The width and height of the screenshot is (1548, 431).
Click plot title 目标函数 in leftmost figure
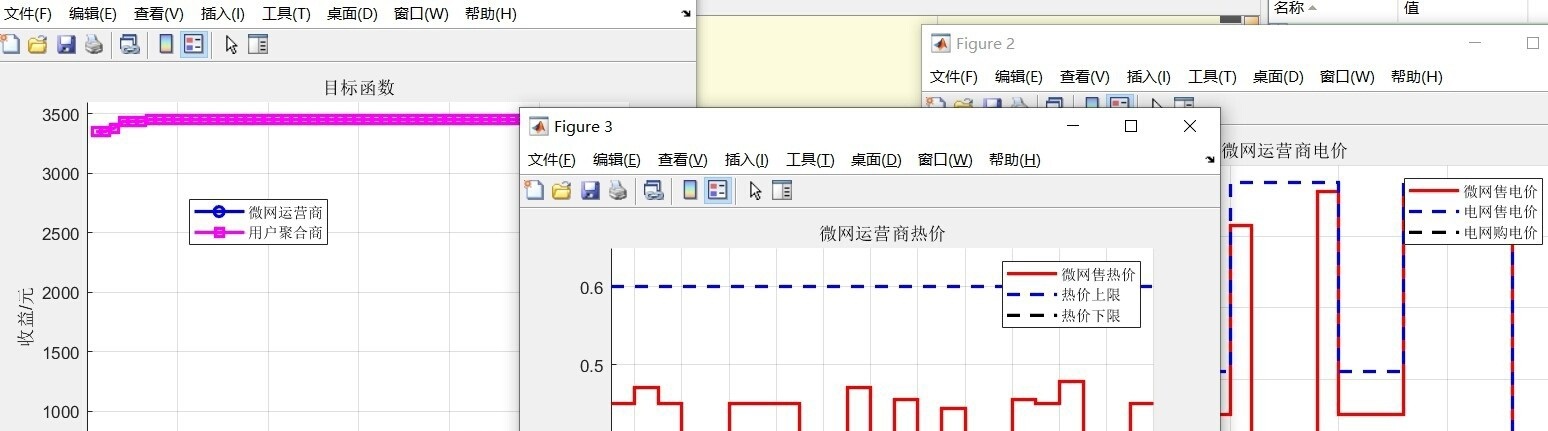(359, 88)
